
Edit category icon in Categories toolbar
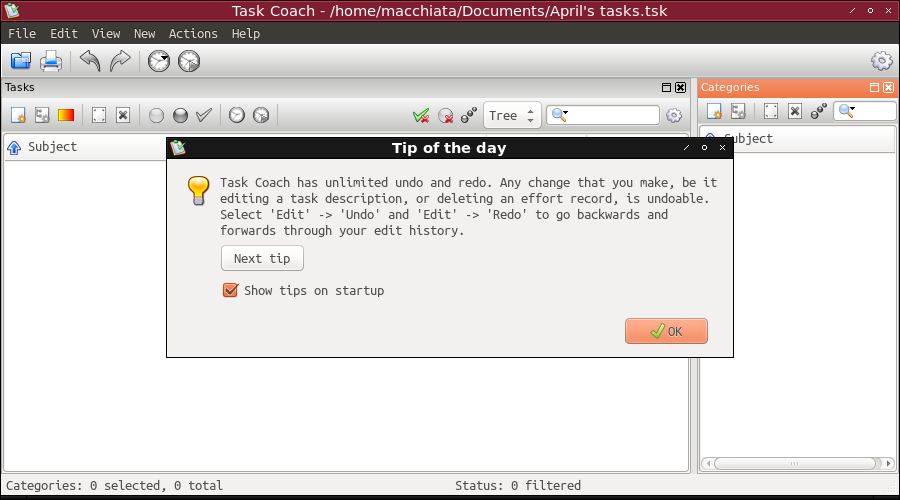click(771, 111)
